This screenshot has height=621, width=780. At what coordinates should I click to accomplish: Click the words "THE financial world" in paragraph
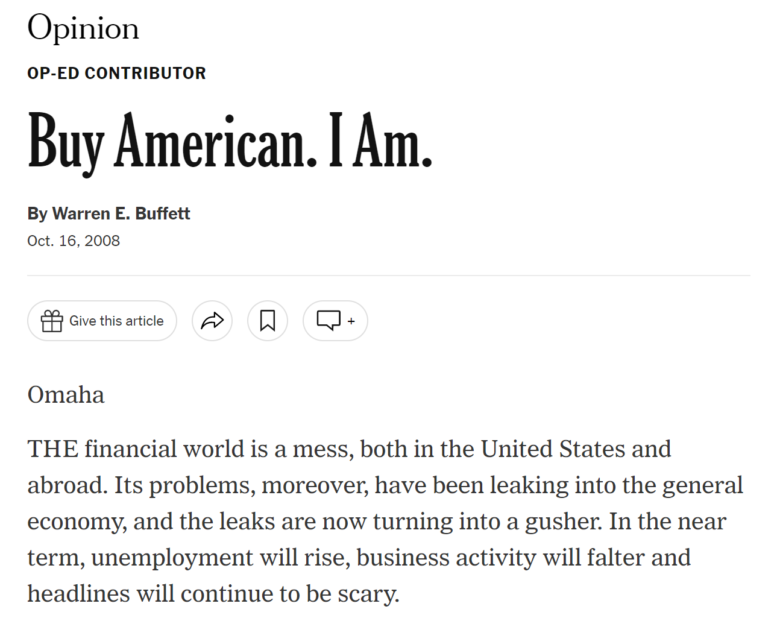(136, 449)
